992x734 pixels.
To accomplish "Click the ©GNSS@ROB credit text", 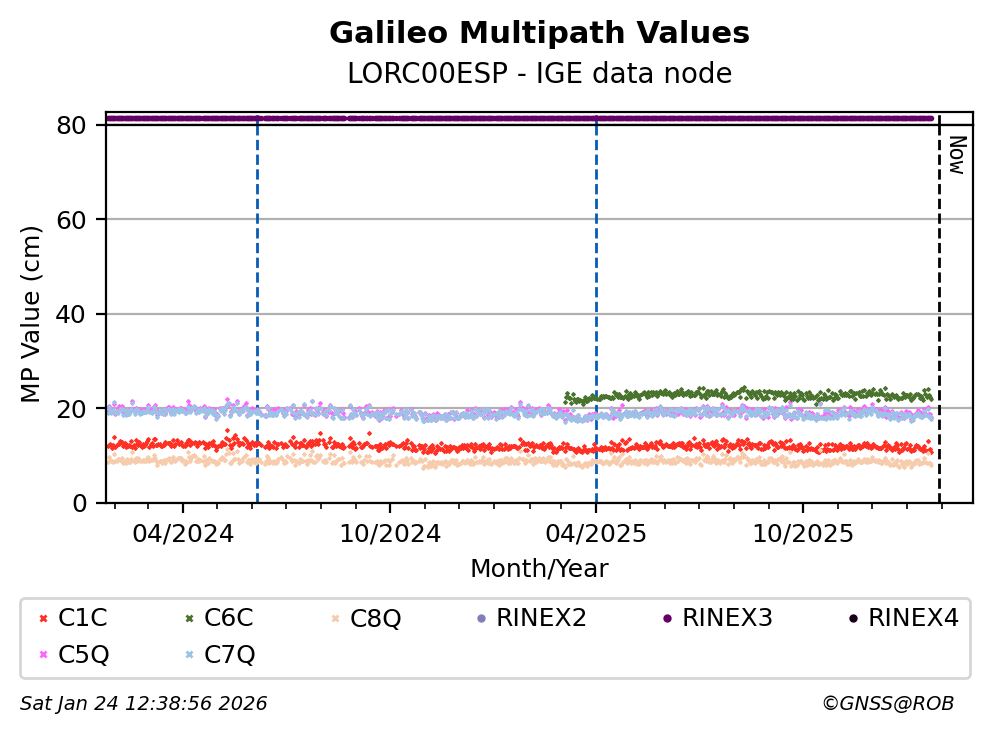I will [887, 703].
